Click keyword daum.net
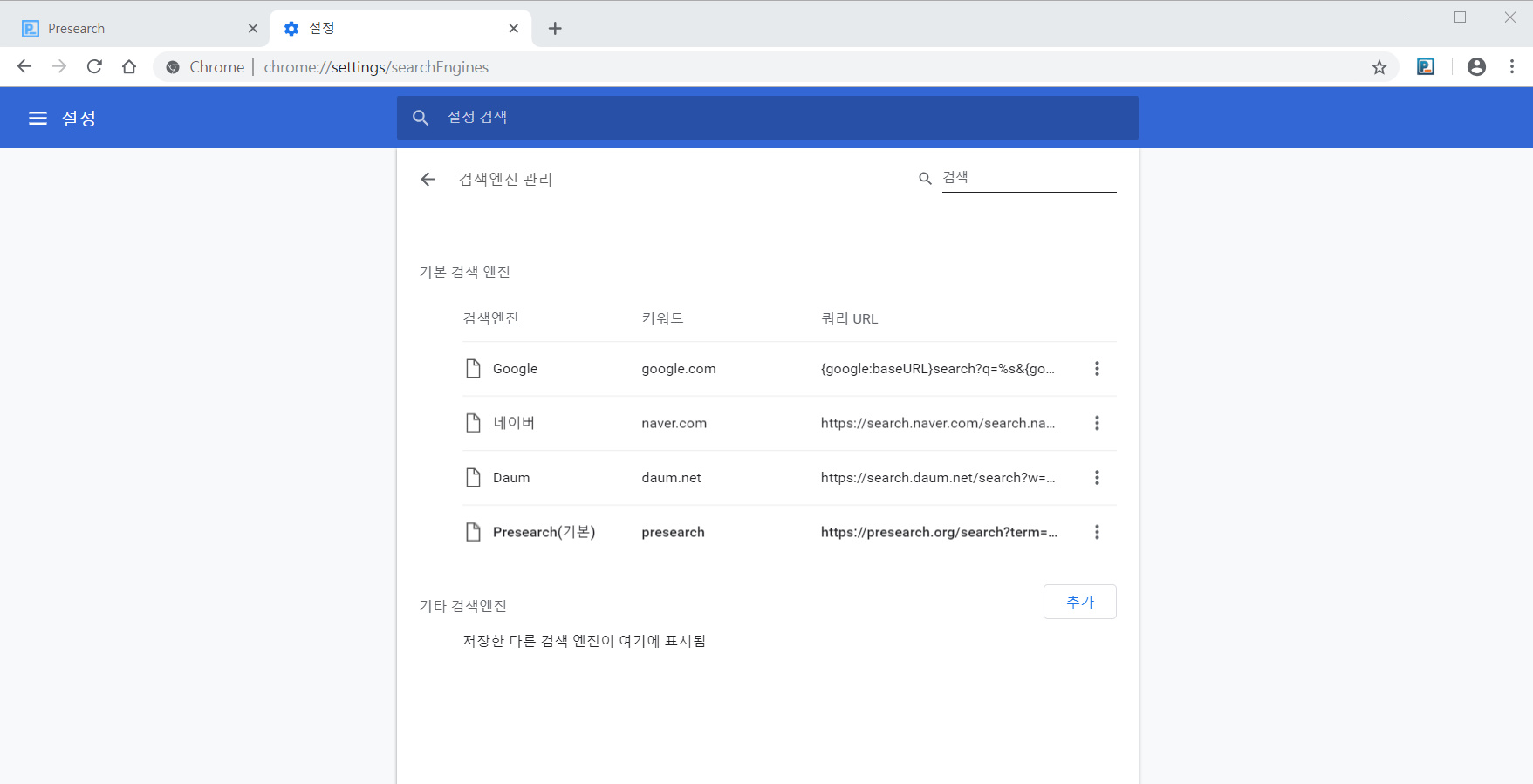Screen dimensions: 1533x784 (x=671, y=478)
